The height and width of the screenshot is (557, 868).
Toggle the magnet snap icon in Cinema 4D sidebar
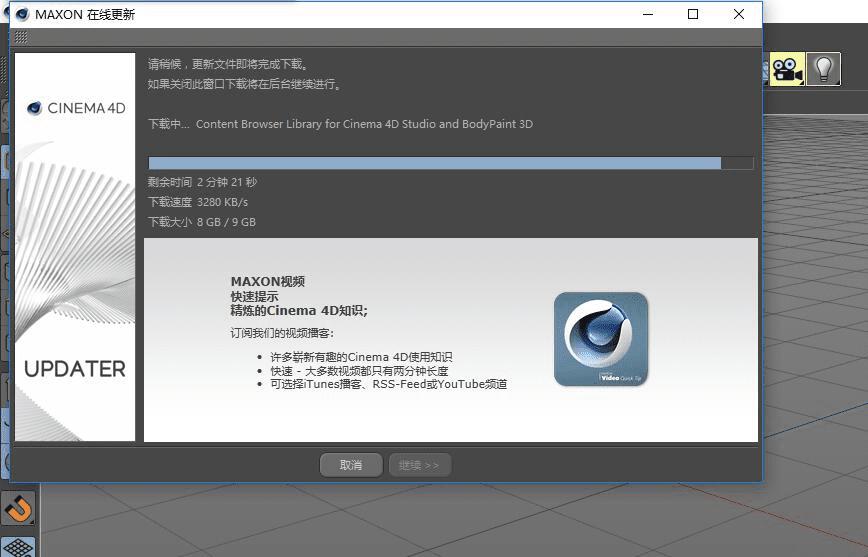pos(19,509)
